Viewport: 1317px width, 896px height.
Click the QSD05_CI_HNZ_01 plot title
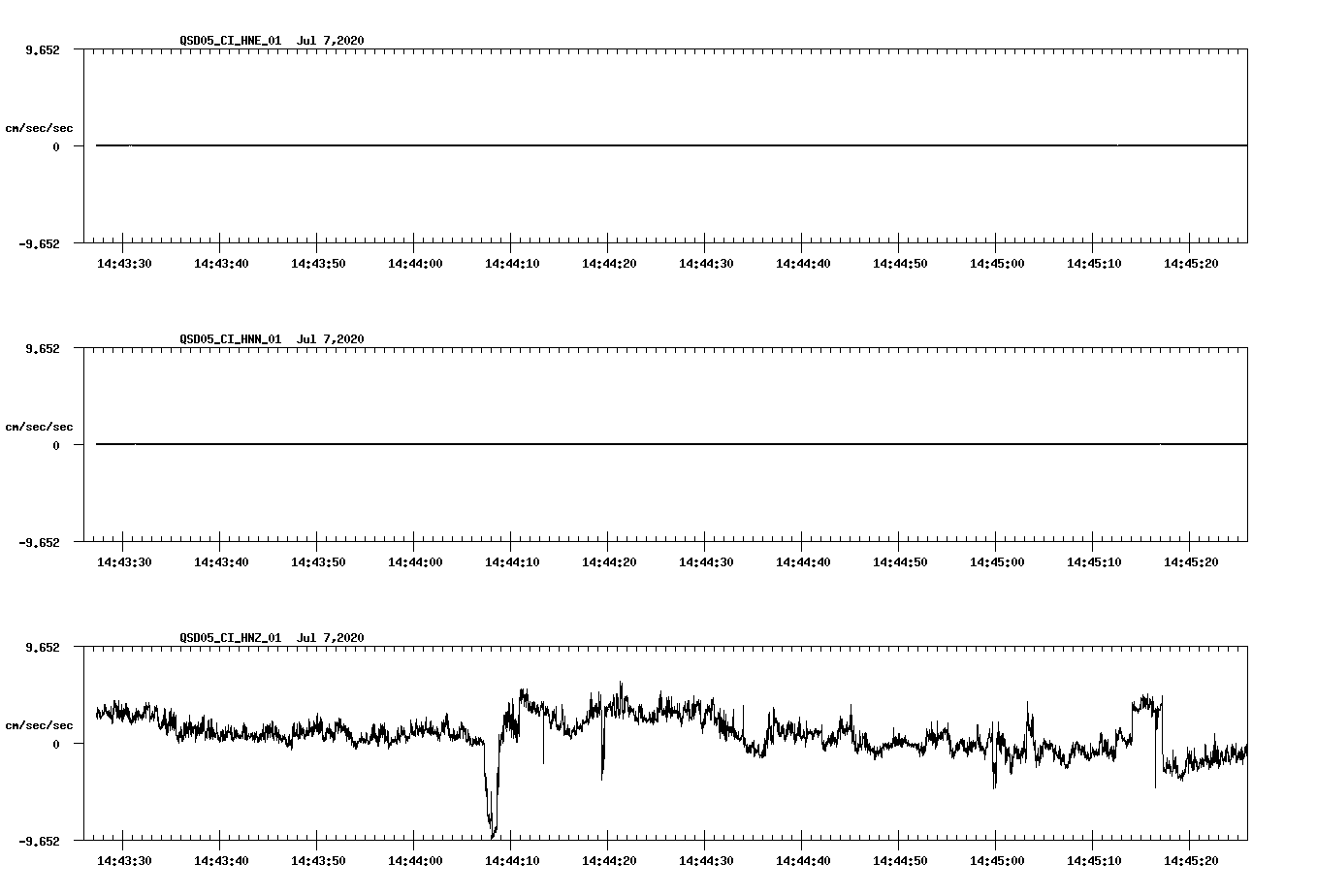272,638
